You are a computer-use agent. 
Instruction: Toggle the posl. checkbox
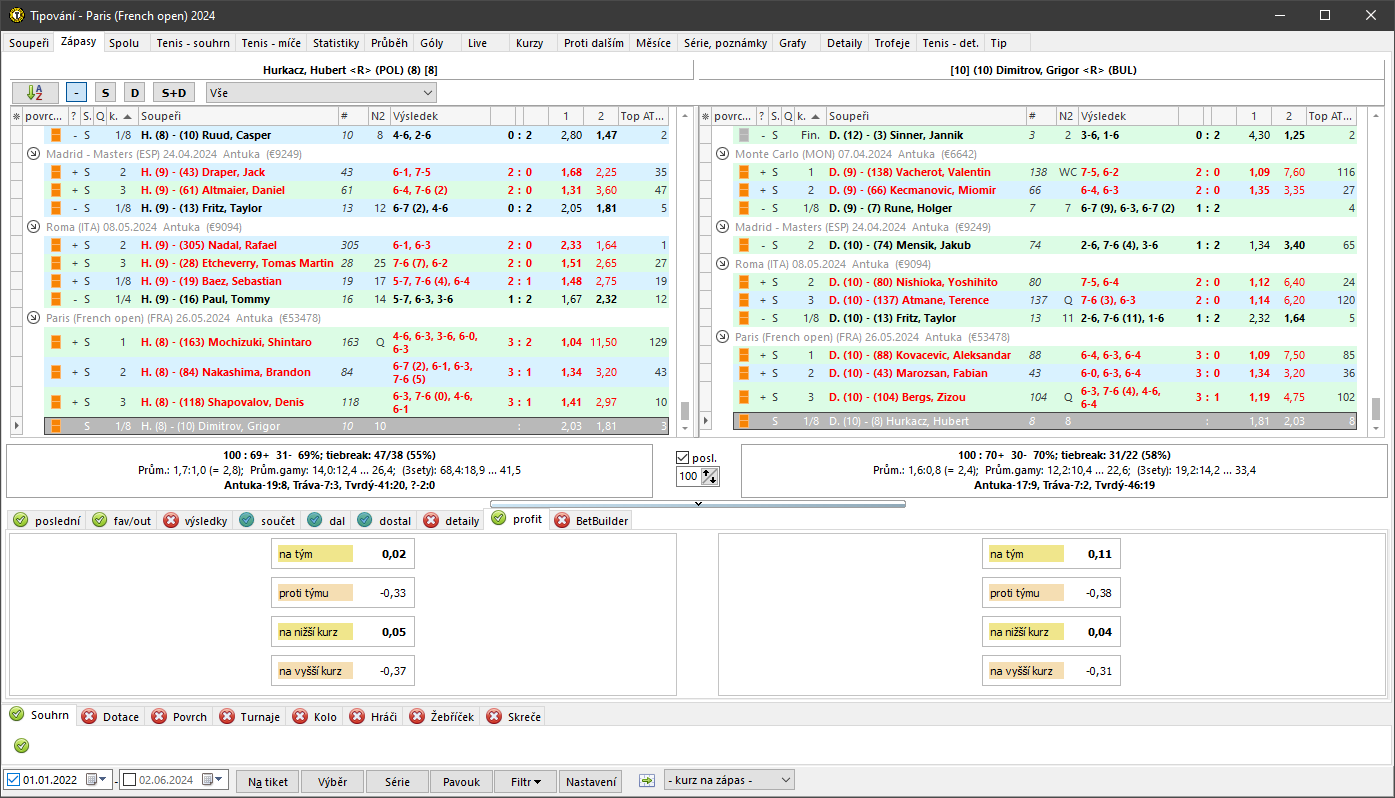click(x=683, y=458)
